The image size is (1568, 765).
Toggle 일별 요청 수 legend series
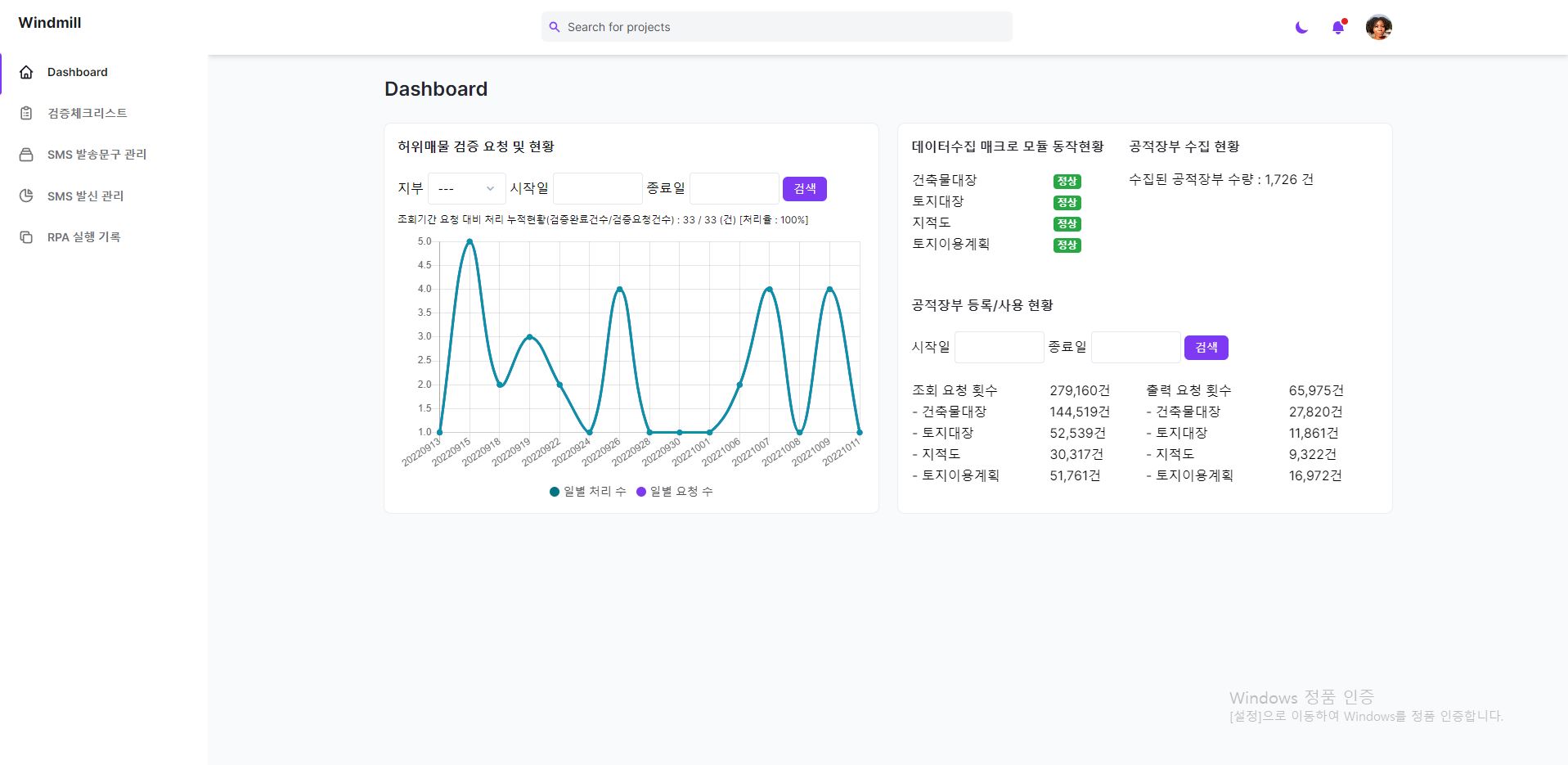click(674, 492)
